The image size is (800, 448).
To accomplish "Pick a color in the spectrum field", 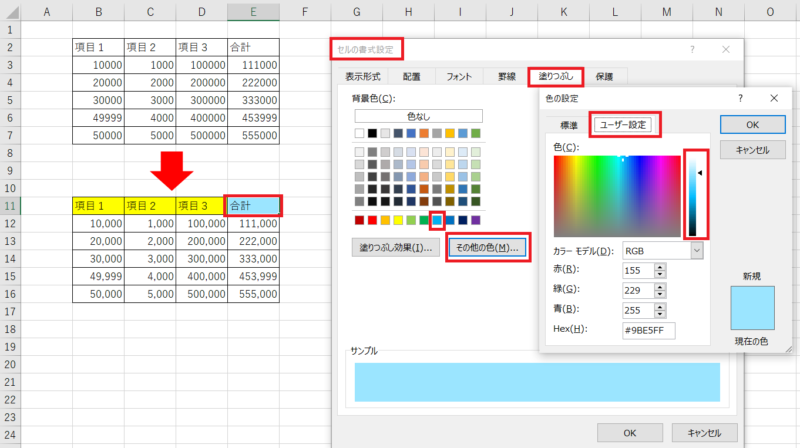I will pyautogui.click(x=617, y=196).
